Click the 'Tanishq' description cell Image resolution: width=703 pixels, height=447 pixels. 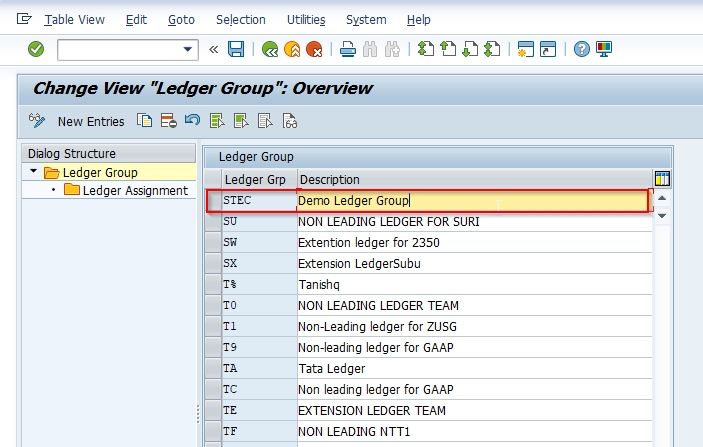[474, 285]
